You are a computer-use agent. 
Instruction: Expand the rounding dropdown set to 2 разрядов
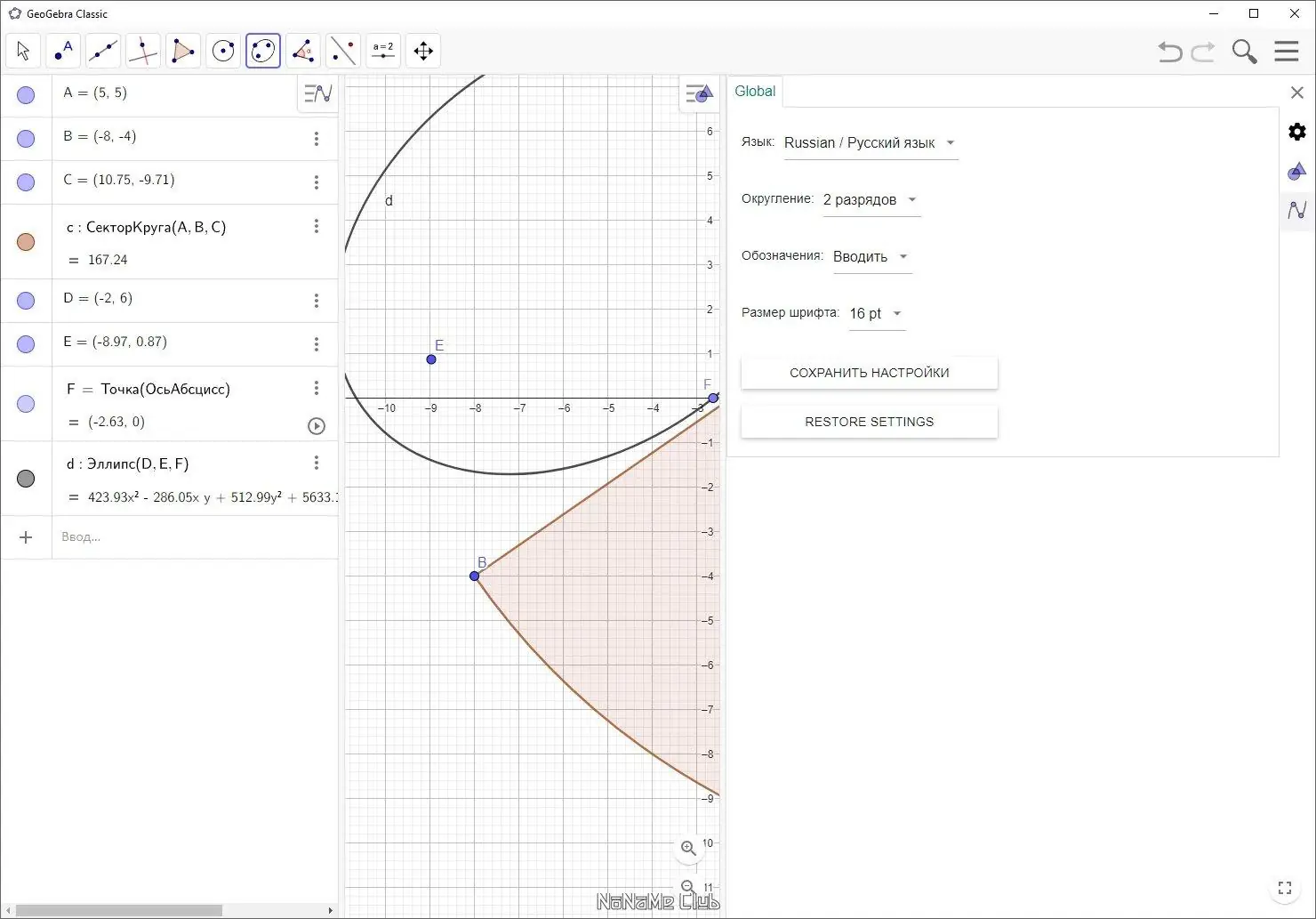pos(871,200)
